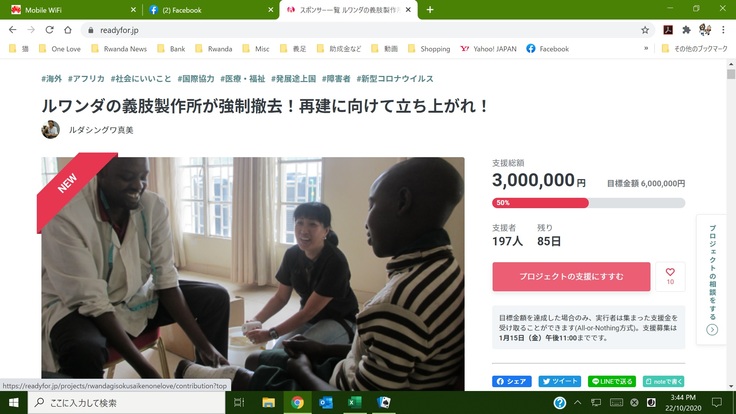Image resolution: width=736 pixels, height=414 pixels.
Task: Click the noteで書く share button
Action: pos(663,381)
